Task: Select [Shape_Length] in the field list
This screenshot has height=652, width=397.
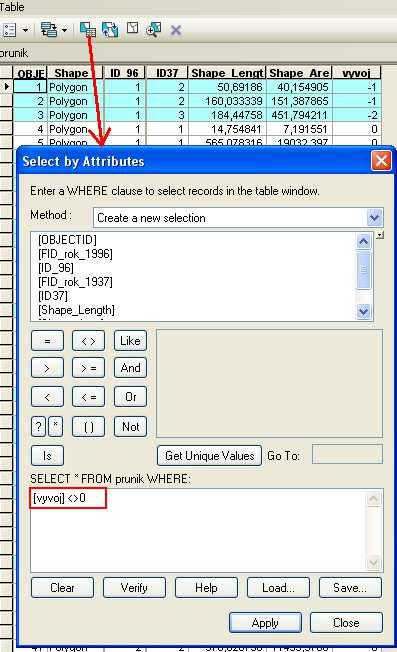Action: [76, 310]
